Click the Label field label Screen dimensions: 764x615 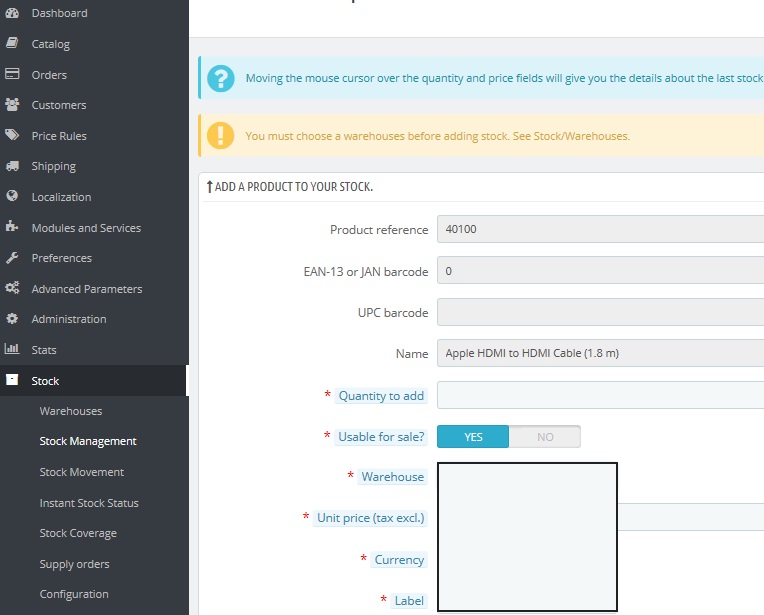[409, 601]
